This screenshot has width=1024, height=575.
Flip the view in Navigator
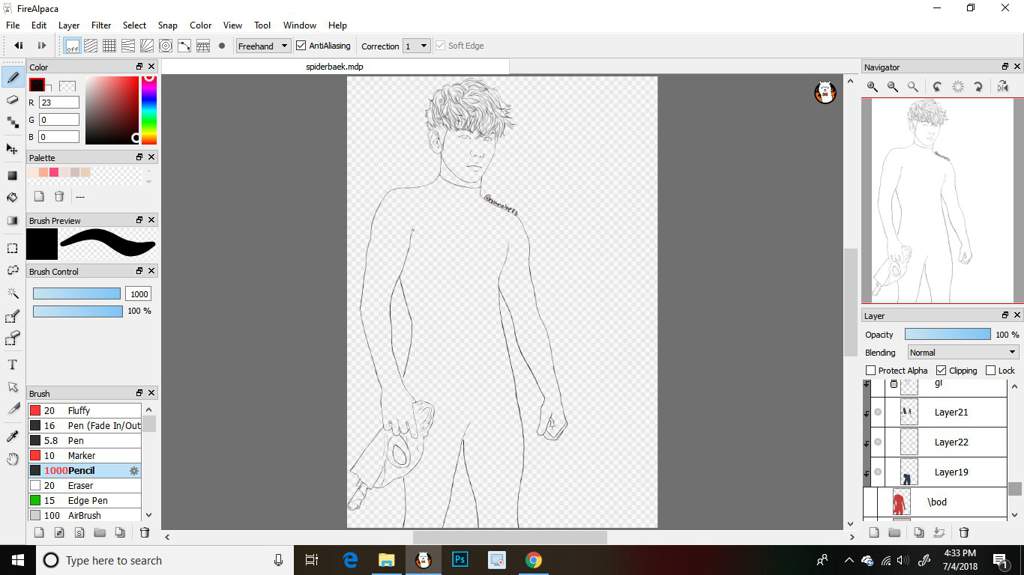(x=1002, y=86)
